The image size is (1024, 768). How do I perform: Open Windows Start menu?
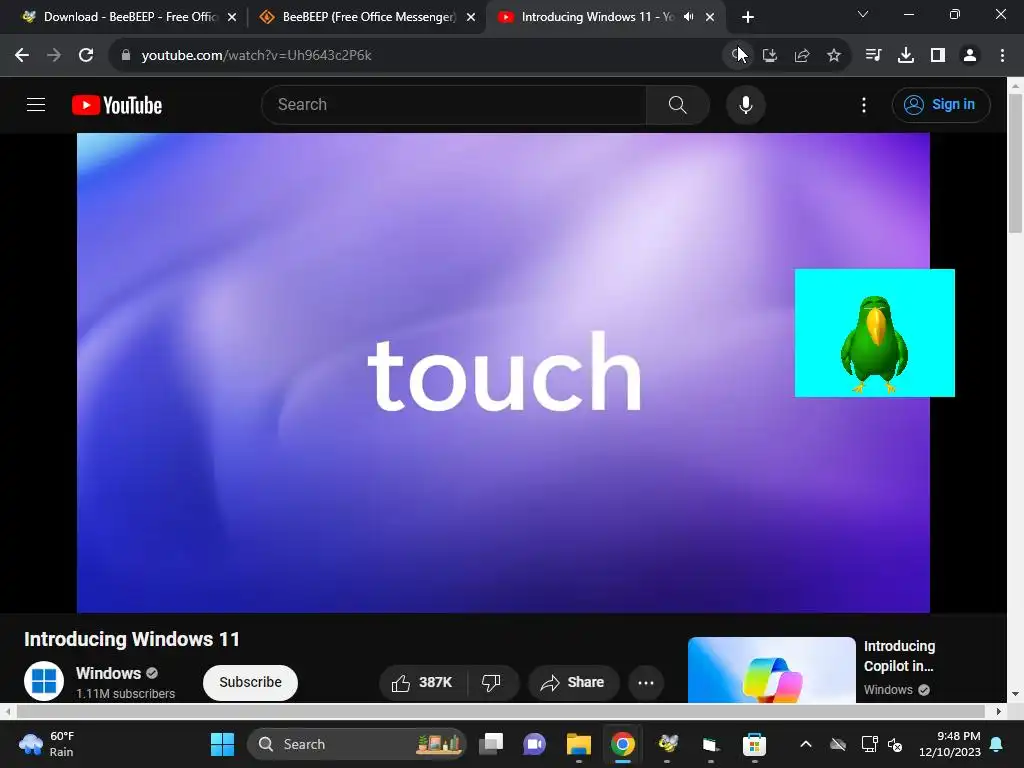point(222,744)
